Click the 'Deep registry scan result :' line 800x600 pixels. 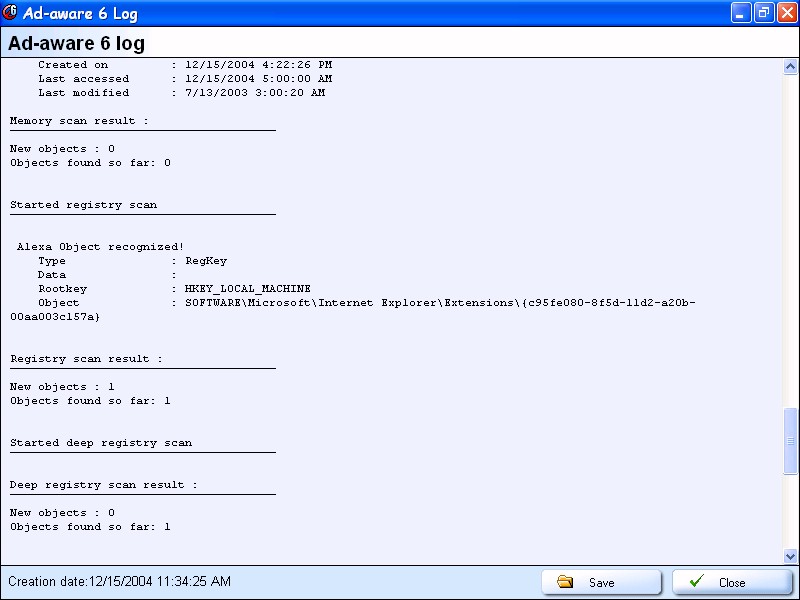104,485
